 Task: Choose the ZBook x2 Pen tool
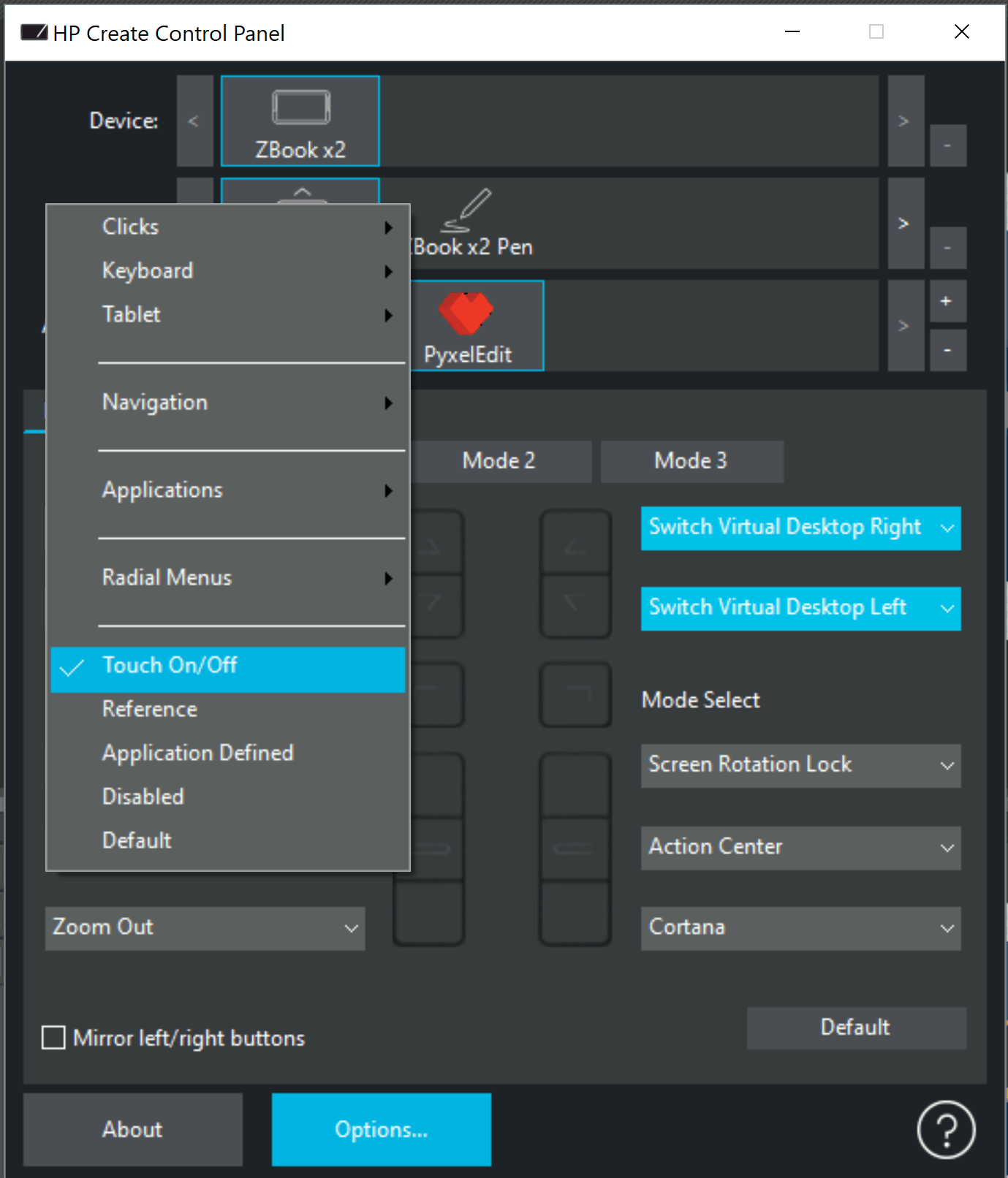tap(473, 224)
